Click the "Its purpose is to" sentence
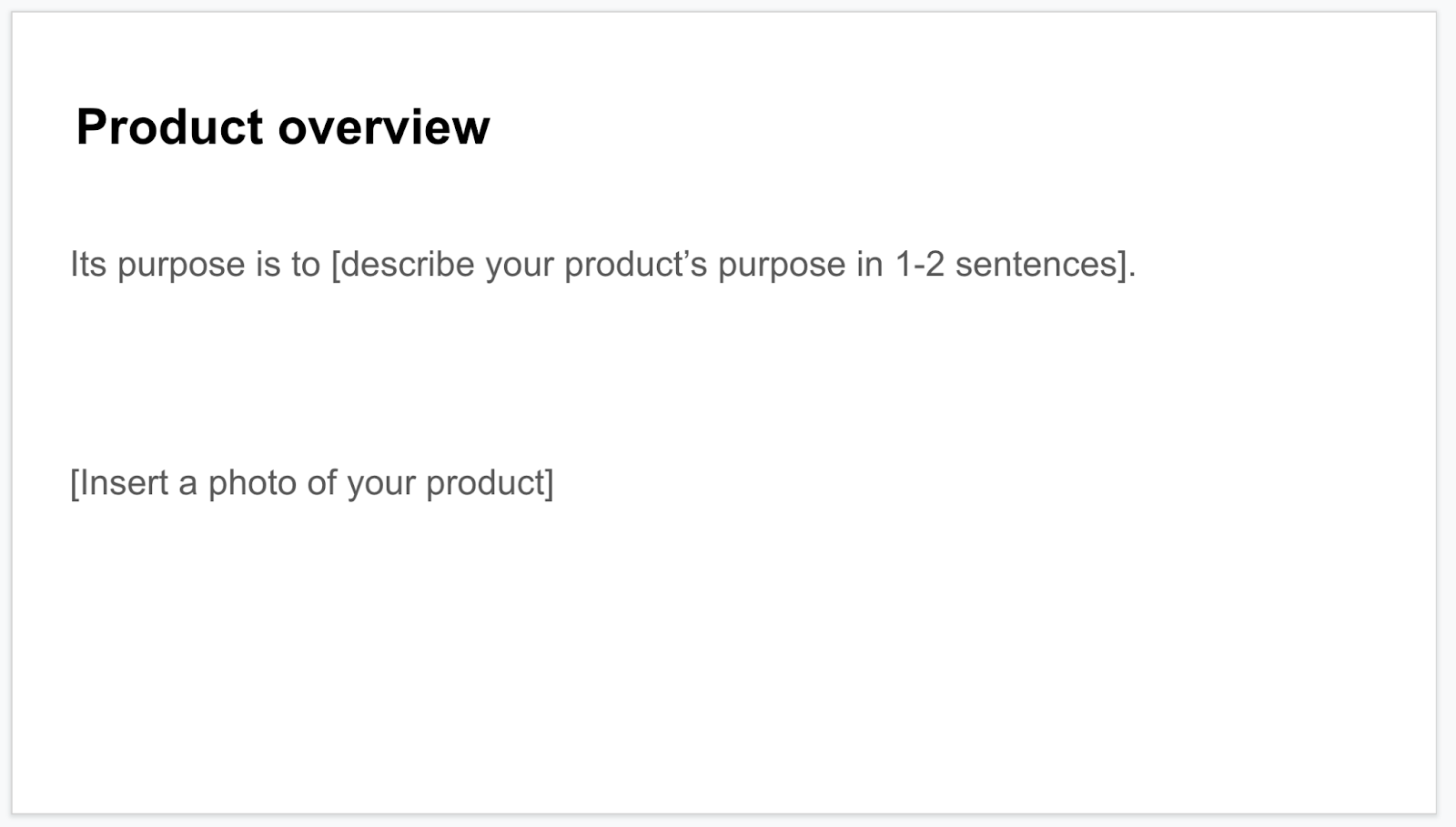This screenshot has width=1456, height=827. coord(195,265)
